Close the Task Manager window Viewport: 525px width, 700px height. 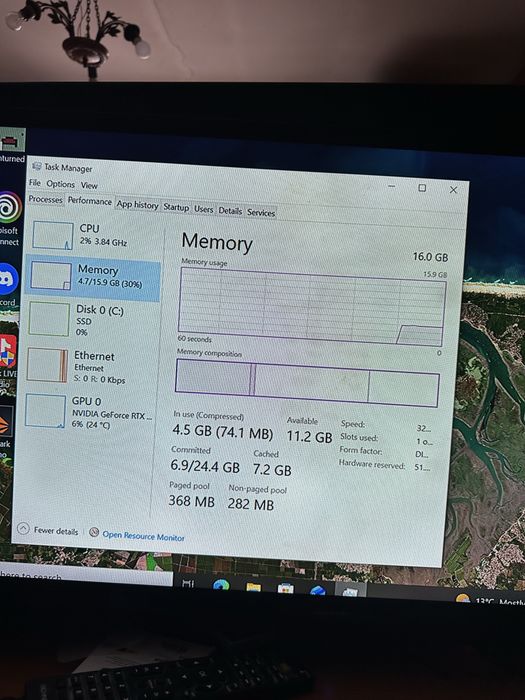click(453, 190)
